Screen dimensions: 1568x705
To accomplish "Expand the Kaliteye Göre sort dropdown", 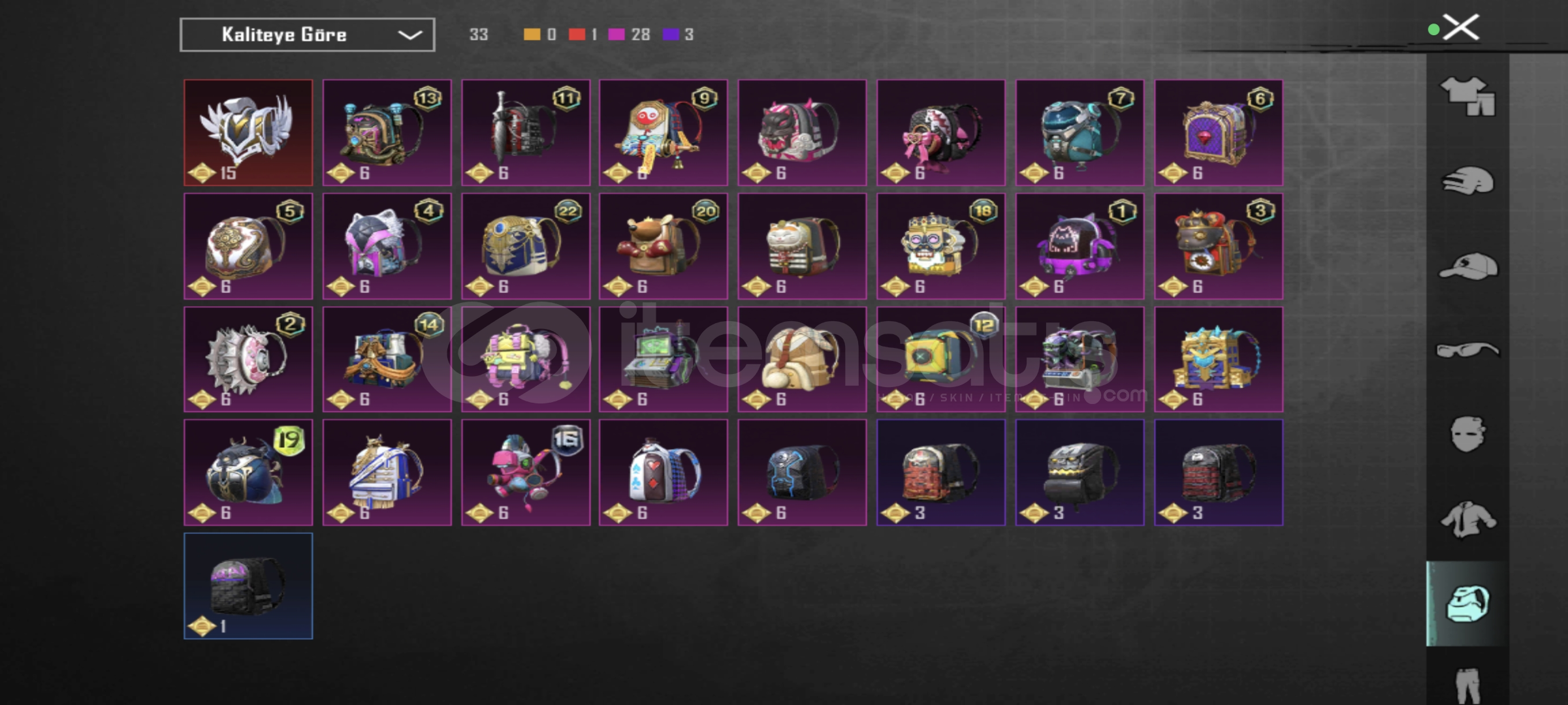I will (308, 35).
